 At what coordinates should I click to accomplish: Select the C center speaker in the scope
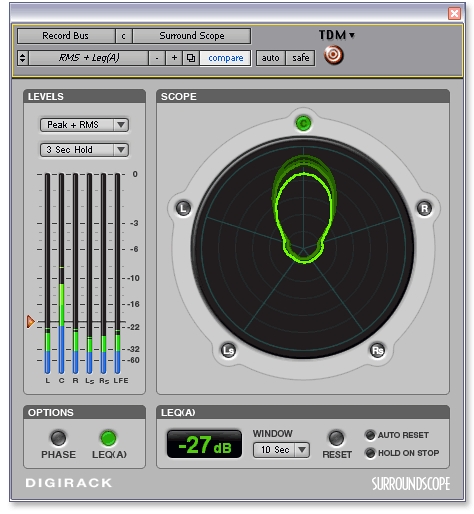[x=303, y=123]
